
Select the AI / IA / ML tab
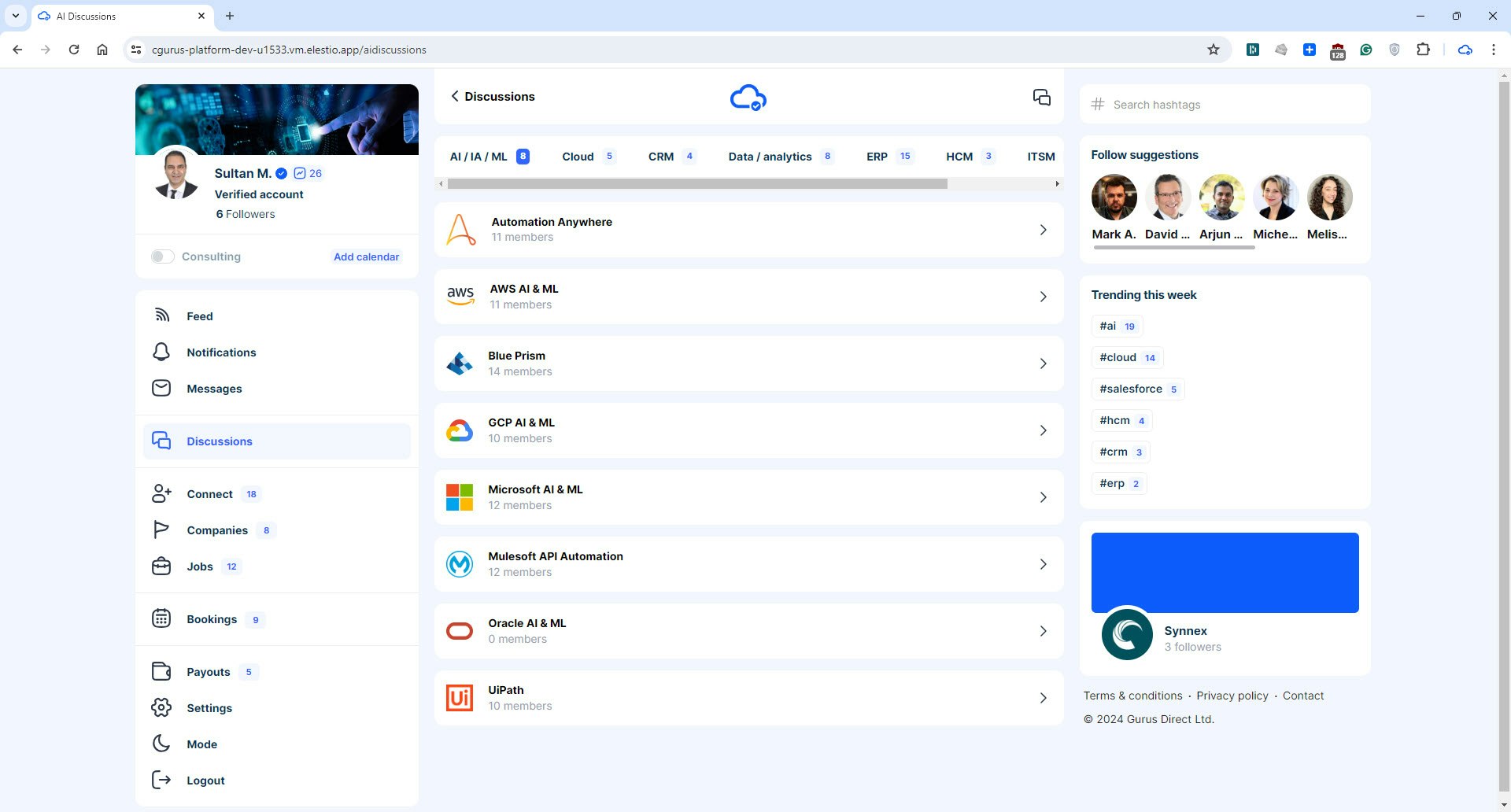coord(489,157)
